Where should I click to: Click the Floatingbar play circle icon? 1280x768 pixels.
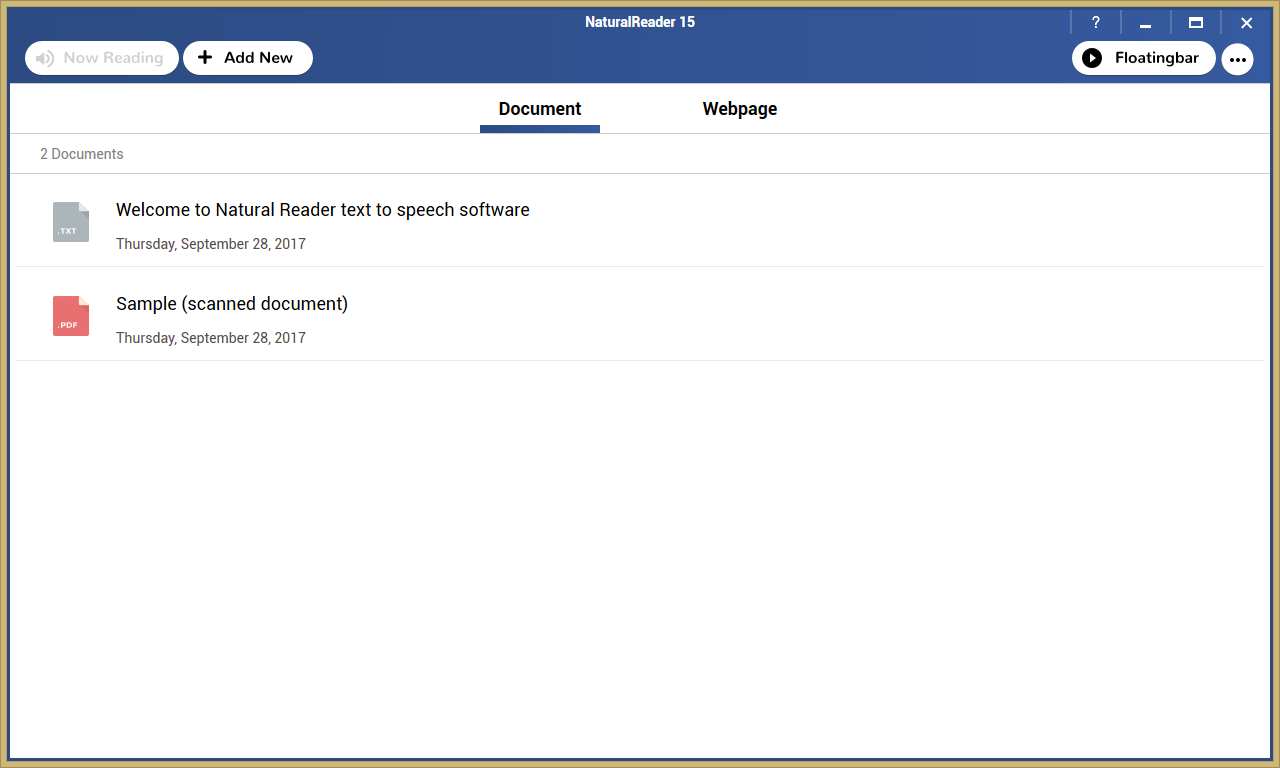1092,58
